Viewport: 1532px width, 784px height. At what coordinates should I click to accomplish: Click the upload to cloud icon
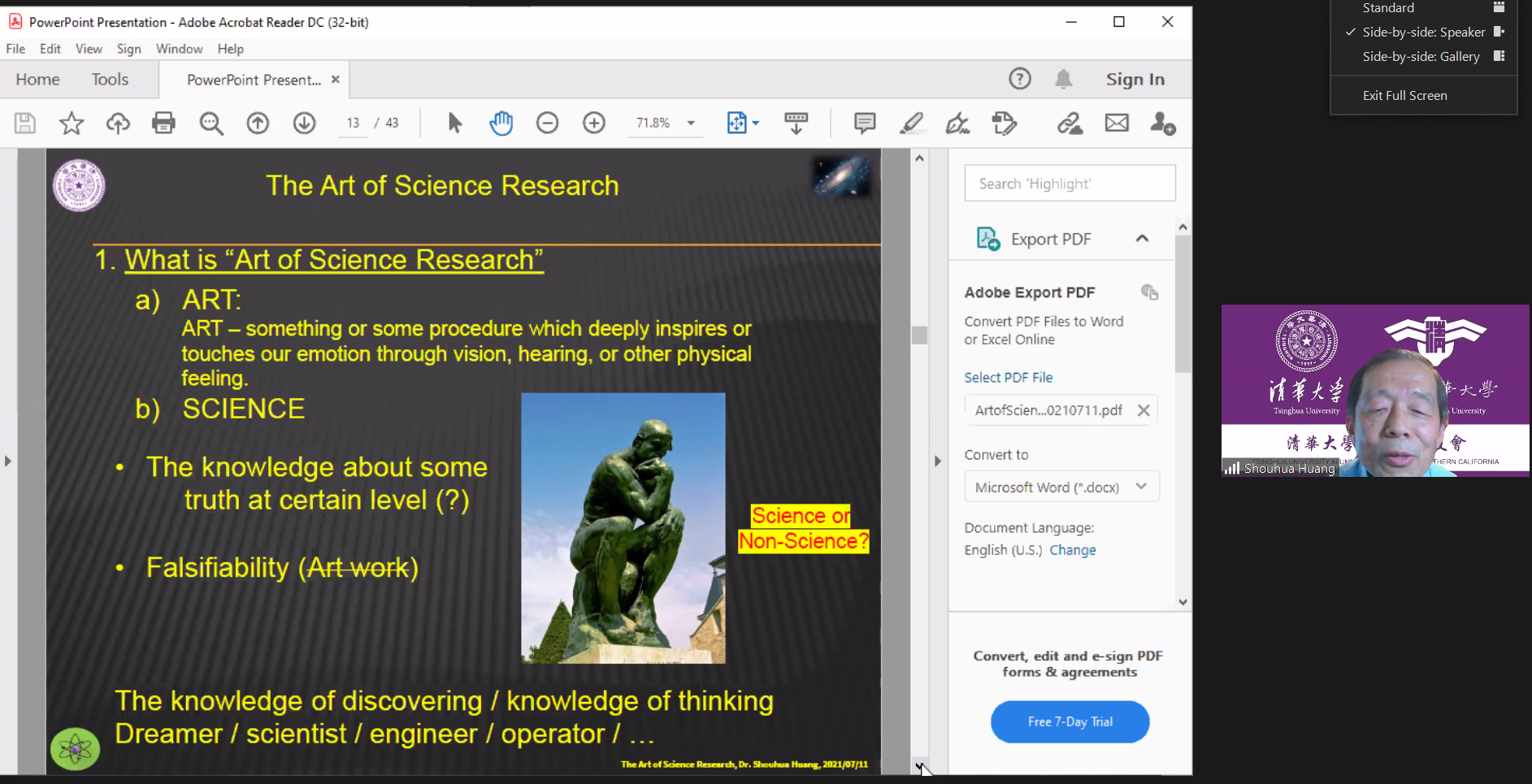click(x=118, y=123)
